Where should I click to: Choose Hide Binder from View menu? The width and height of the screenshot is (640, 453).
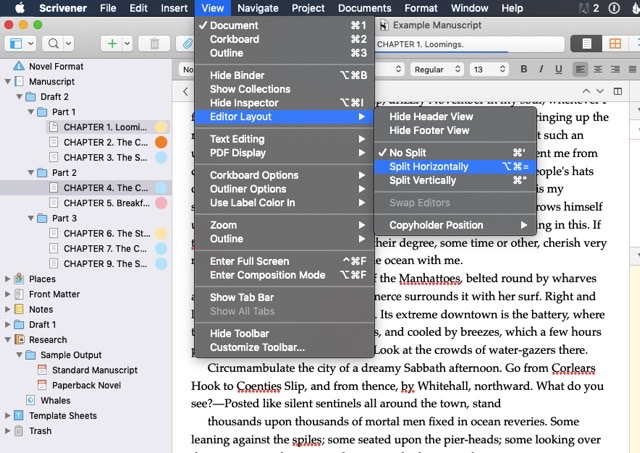coord(284,75)
